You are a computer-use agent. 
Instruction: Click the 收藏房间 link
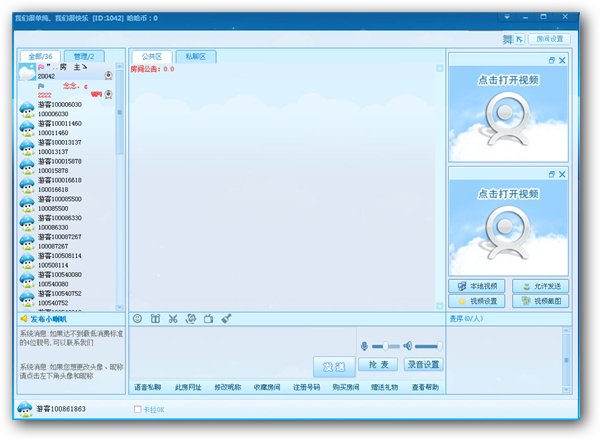click(x=267, y=387)
